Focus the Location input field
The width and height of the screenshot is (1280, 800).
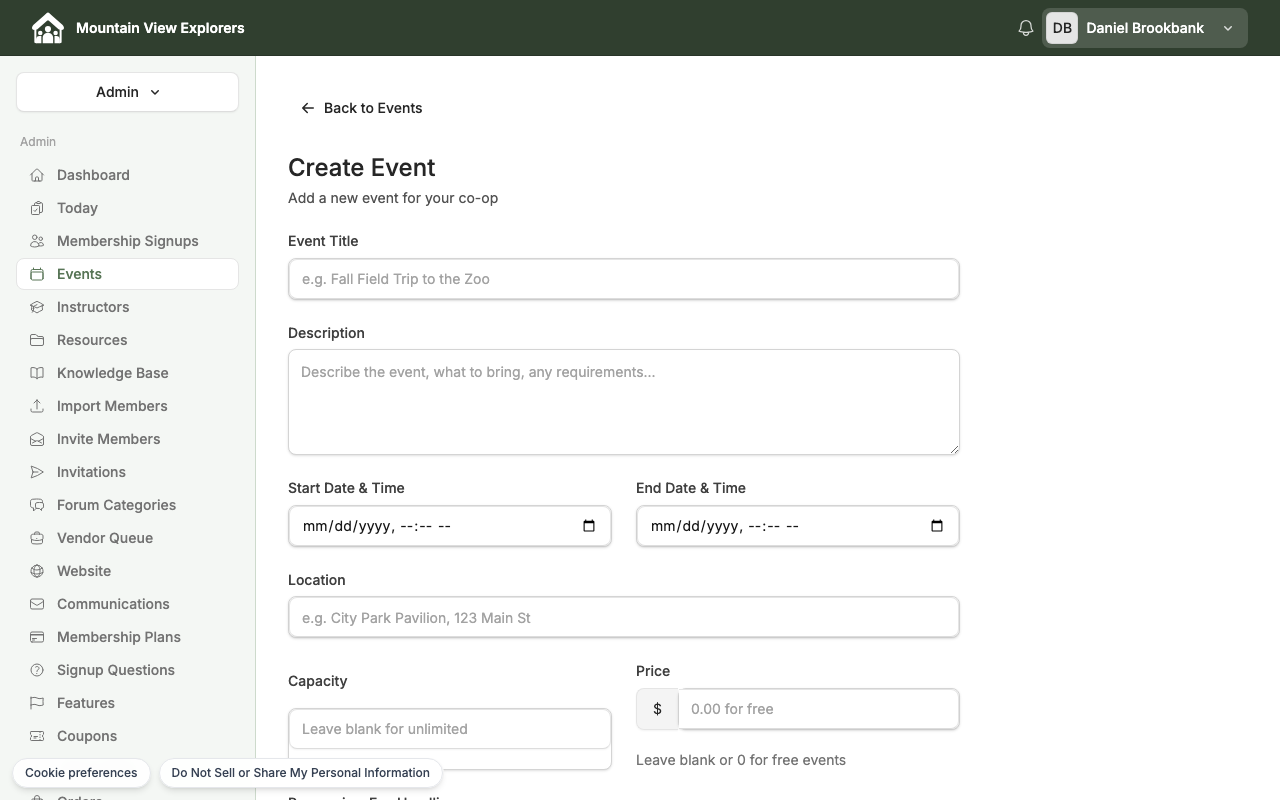pyautogui.click(x=624, y=618)
